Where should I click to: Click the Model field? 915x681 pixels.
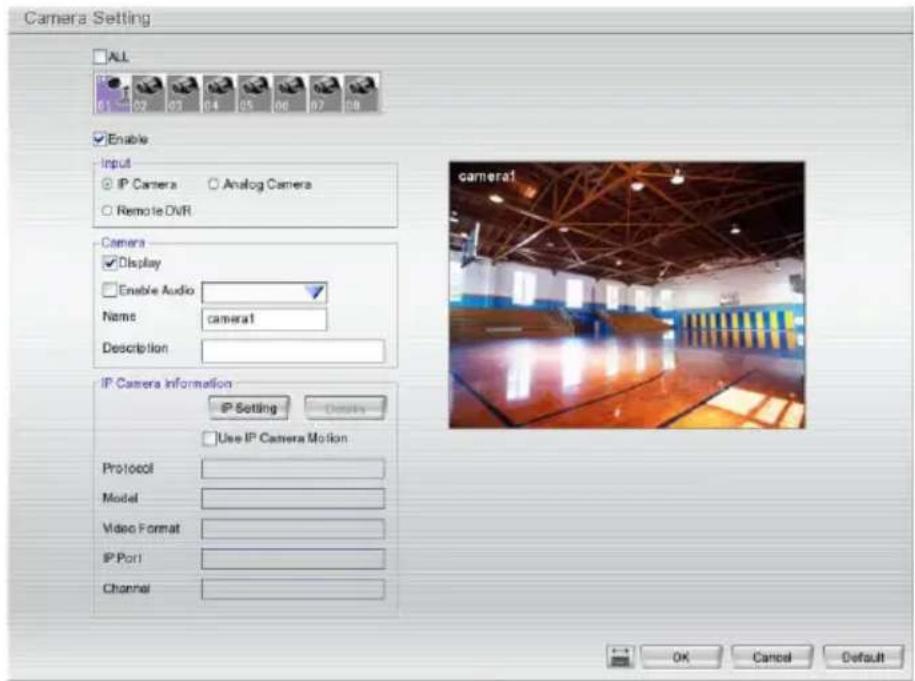[293, 498]
